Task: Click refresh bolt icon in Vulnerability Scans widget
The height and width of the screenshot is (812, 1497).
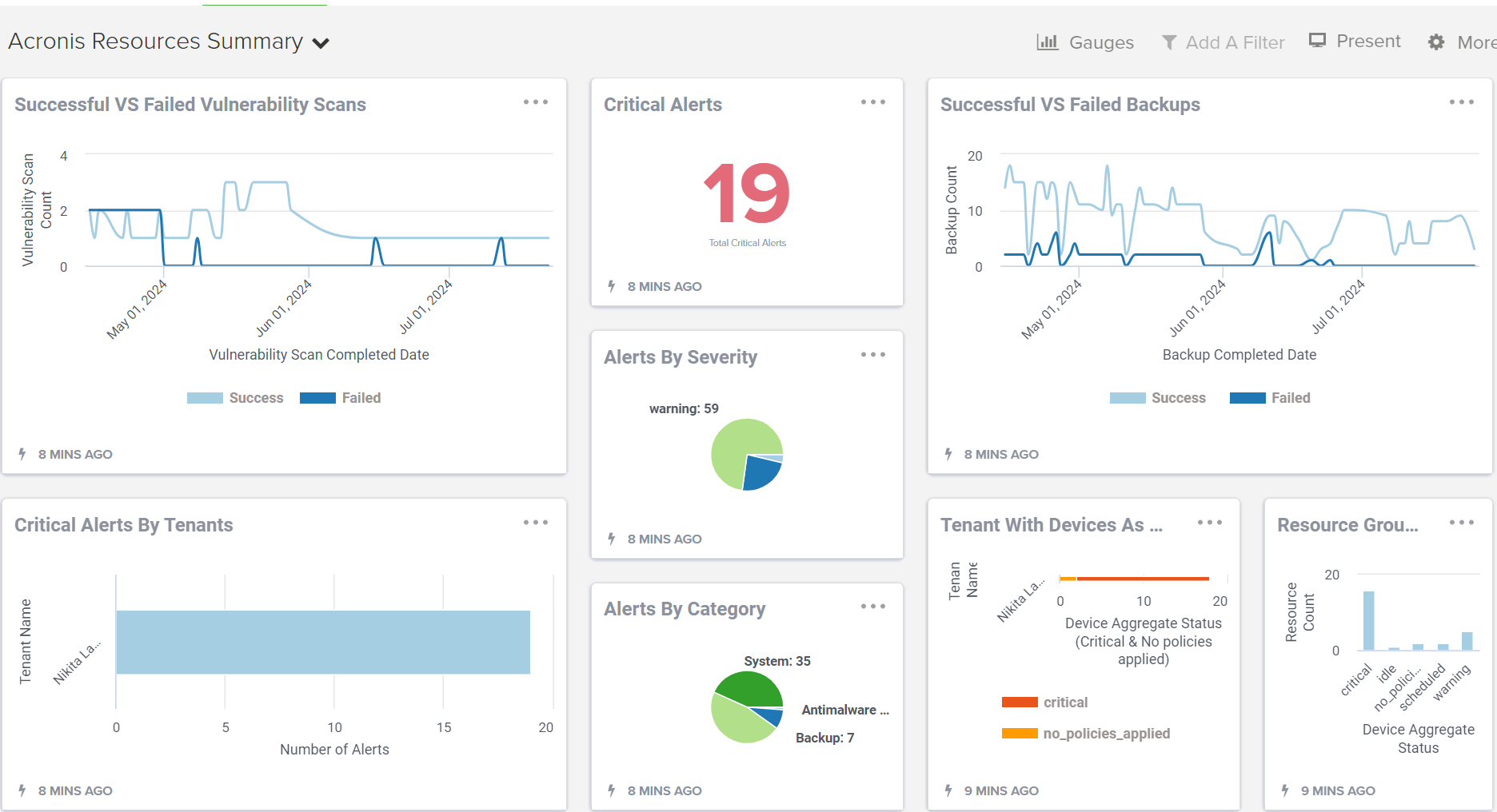Action: [x=22, y=454]
